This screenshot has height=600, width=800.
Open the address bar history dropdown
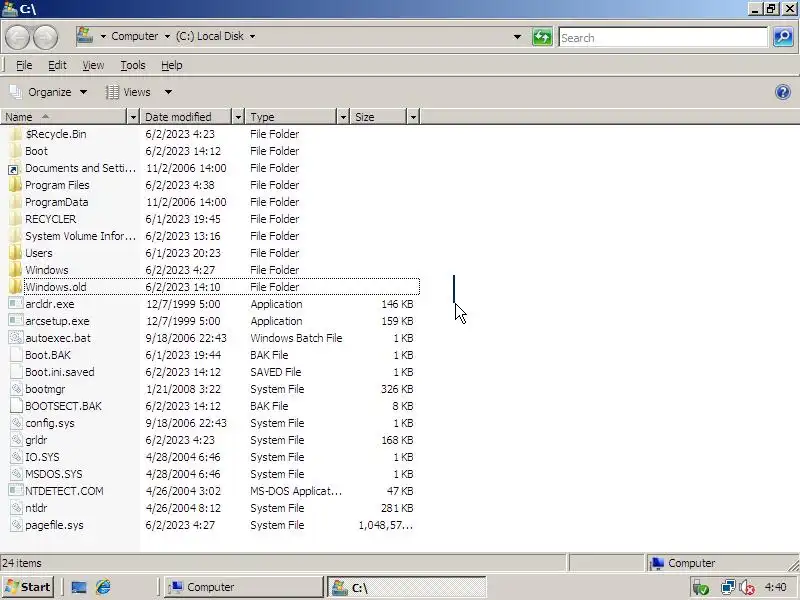(x=517, y=37)
